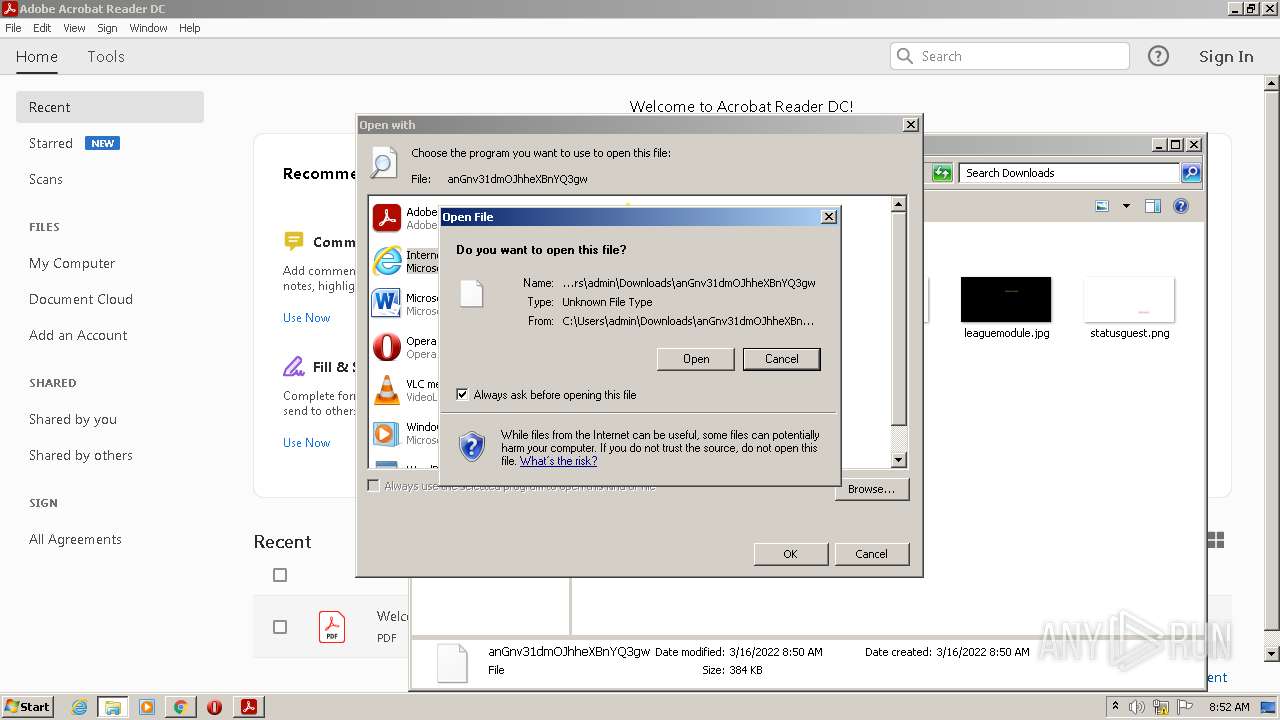Select leaguemodule.jpg thumbnail

(x=1006, y=300)
